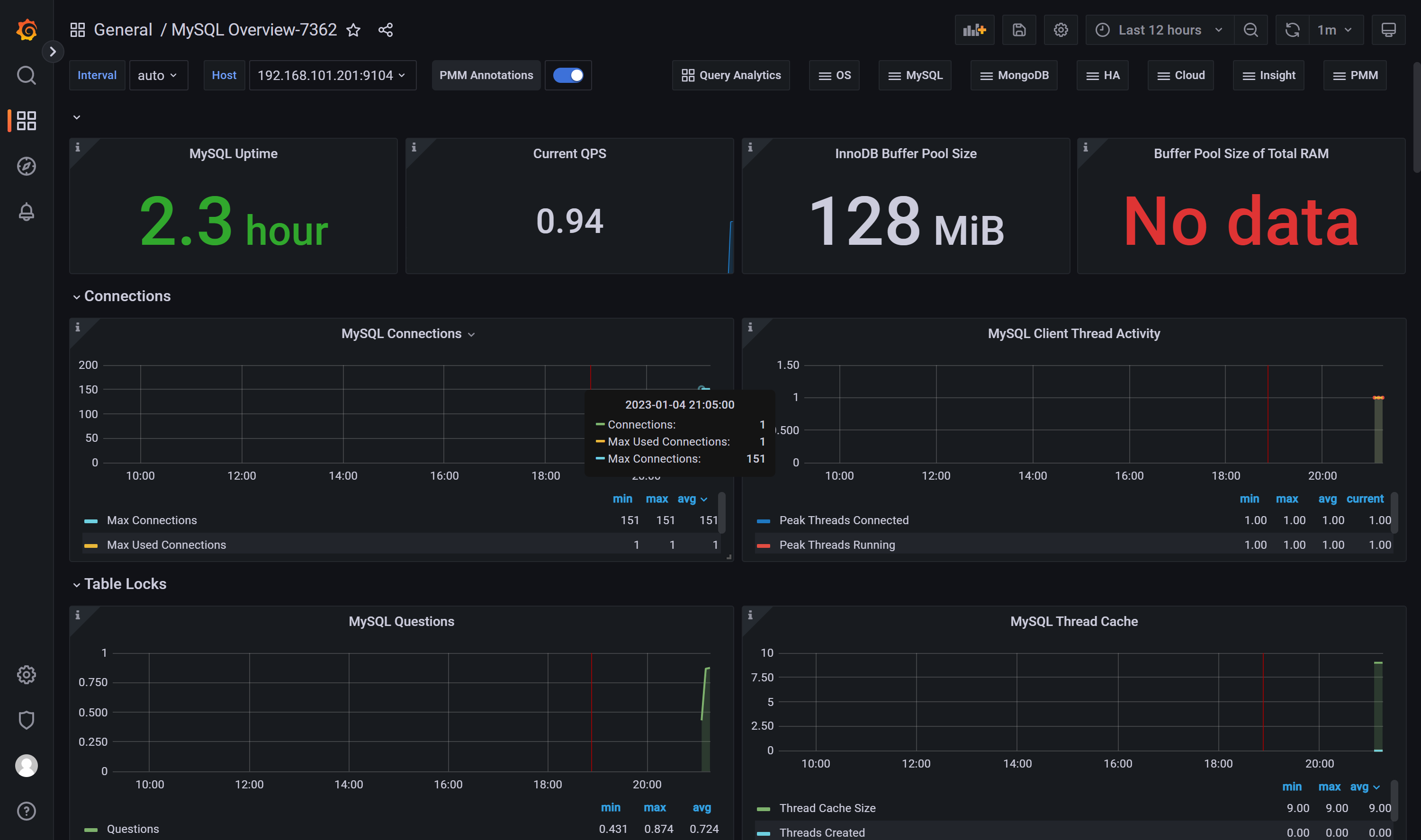Expand the sidebar with arrow button
The image size is (1421, 840).
[53, 52]
